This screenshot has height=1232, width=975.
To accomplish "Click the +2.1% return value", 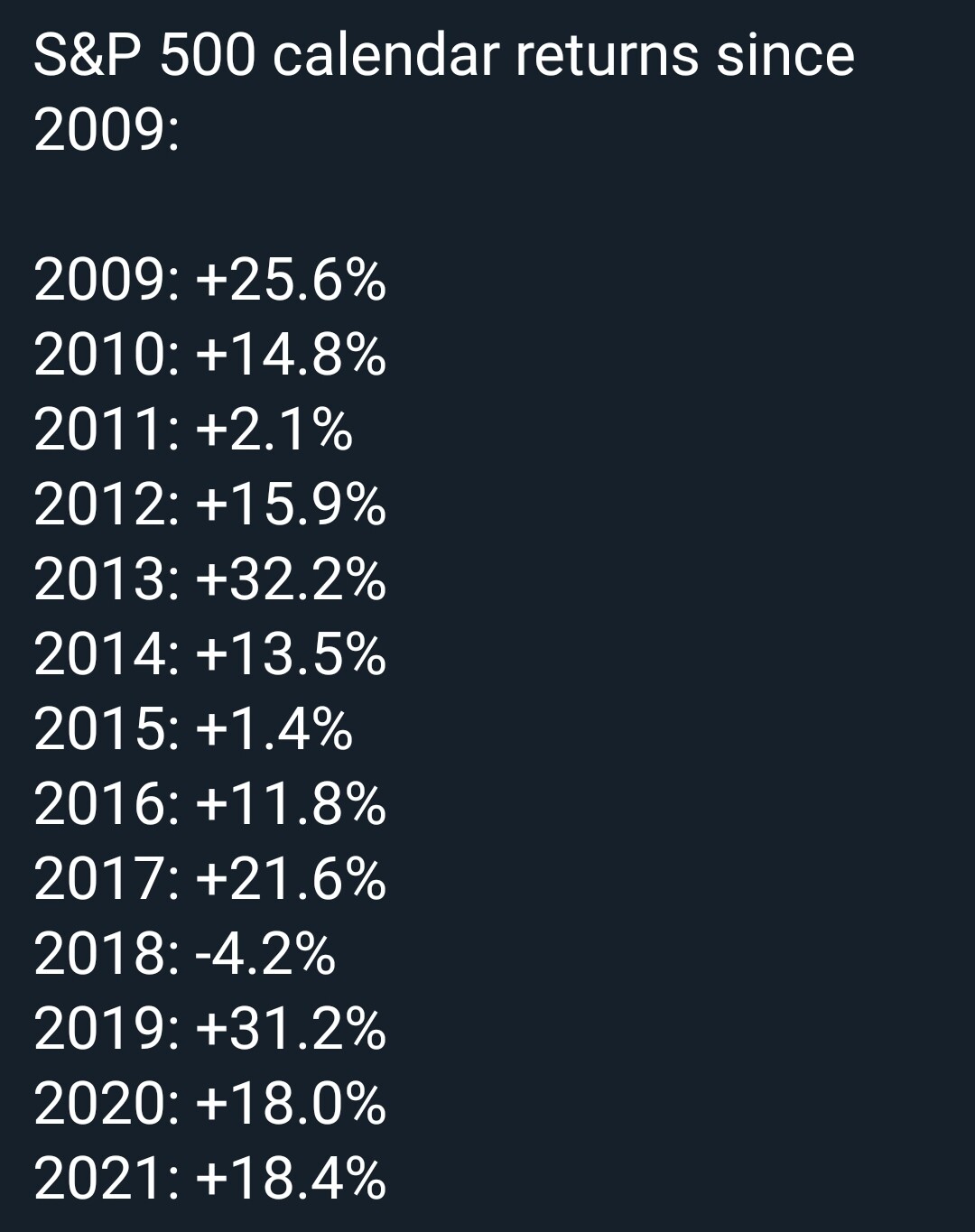I will coord(274,429).
